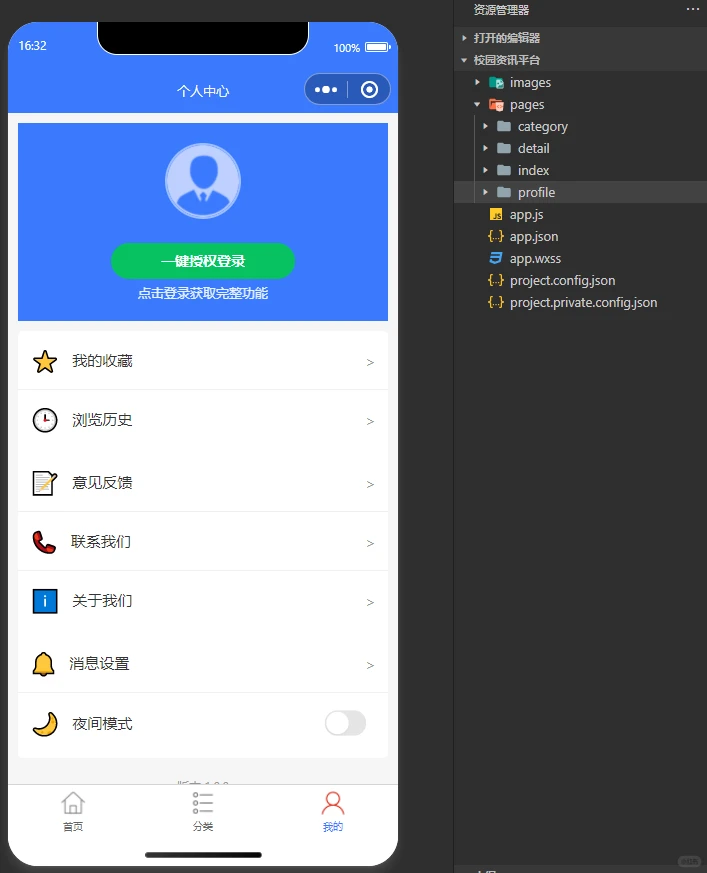This screenshot has width=707, height=873.
Task: Expand the profile folder arrow
Action: (x=485, y=192)
